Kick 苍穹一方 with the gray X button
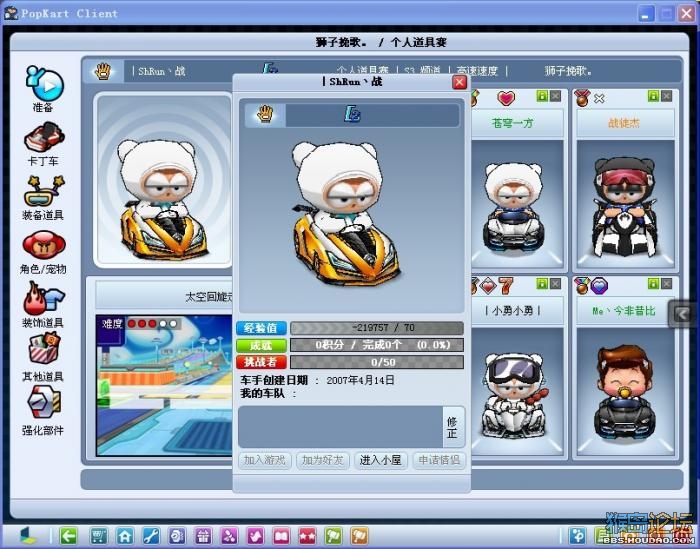Screen dimensions: 700x549 click(555, 96)
